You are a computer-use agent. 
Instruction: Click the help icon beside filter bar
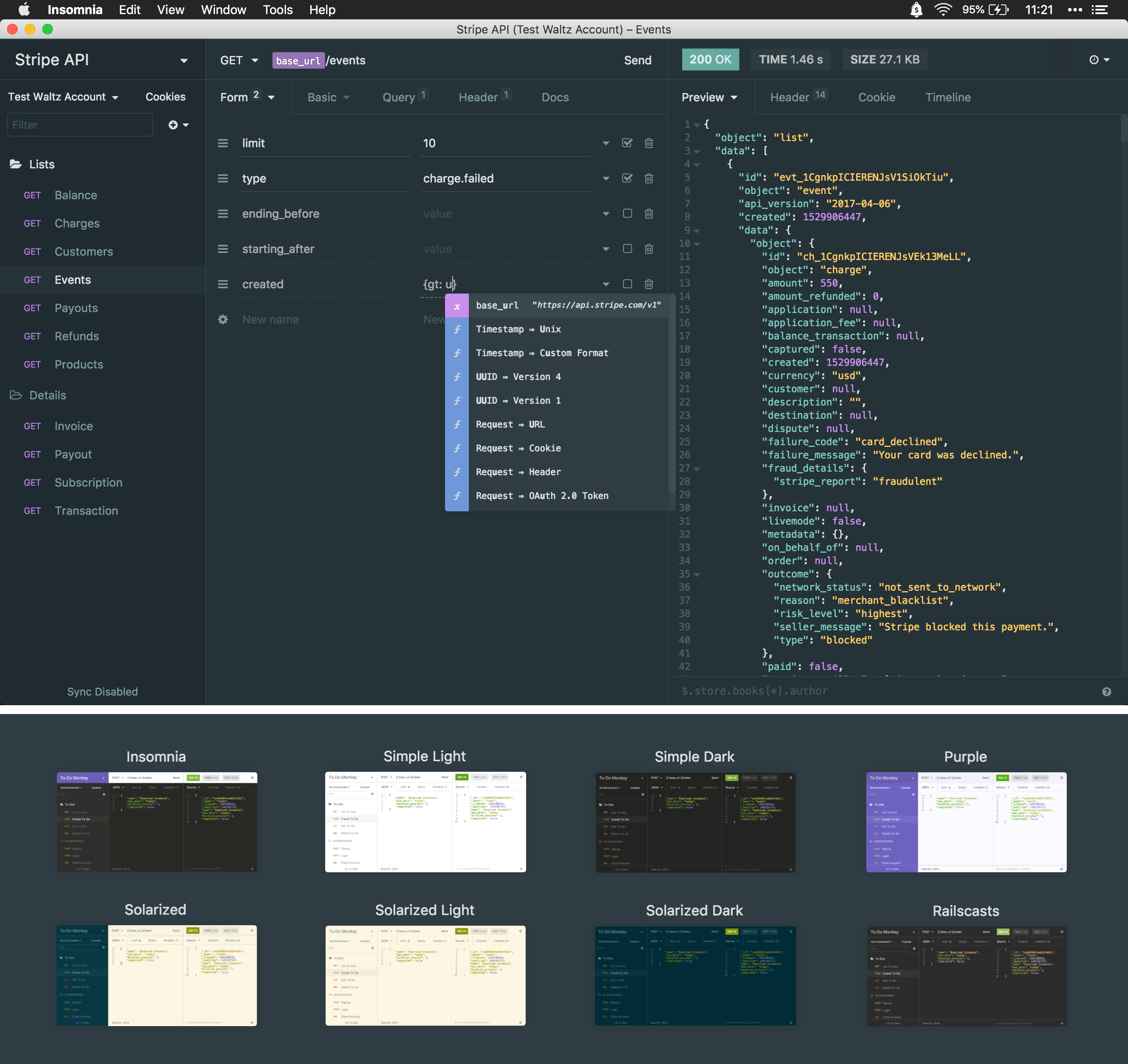1106,691
